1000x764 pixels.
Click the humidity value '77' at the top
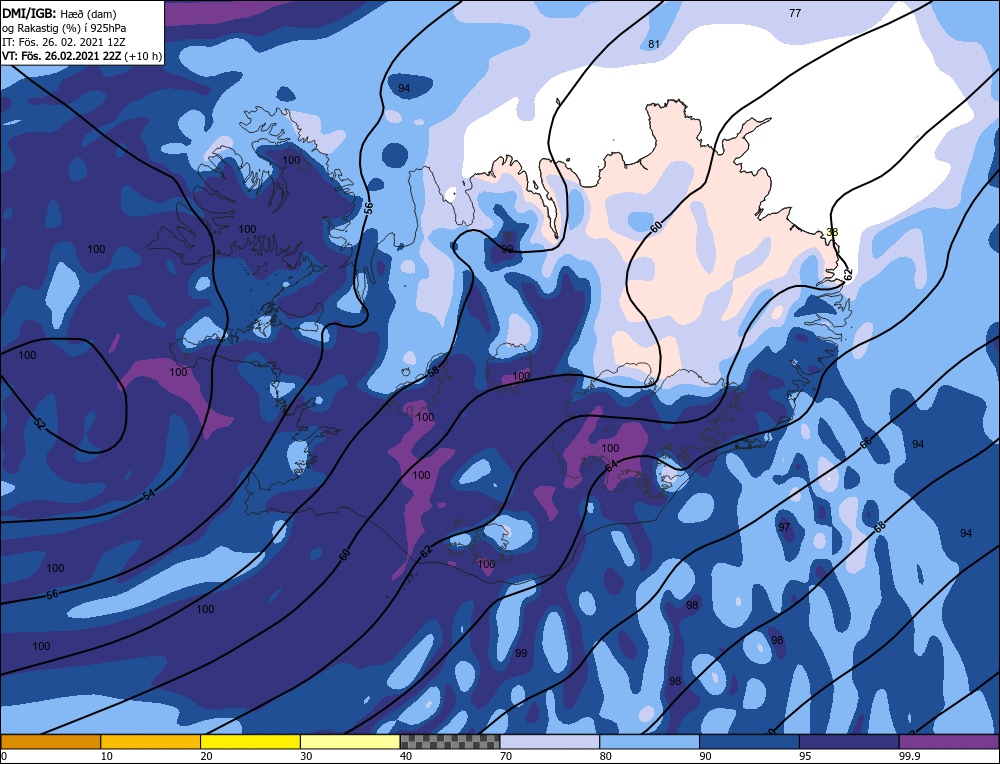point(795,13)
